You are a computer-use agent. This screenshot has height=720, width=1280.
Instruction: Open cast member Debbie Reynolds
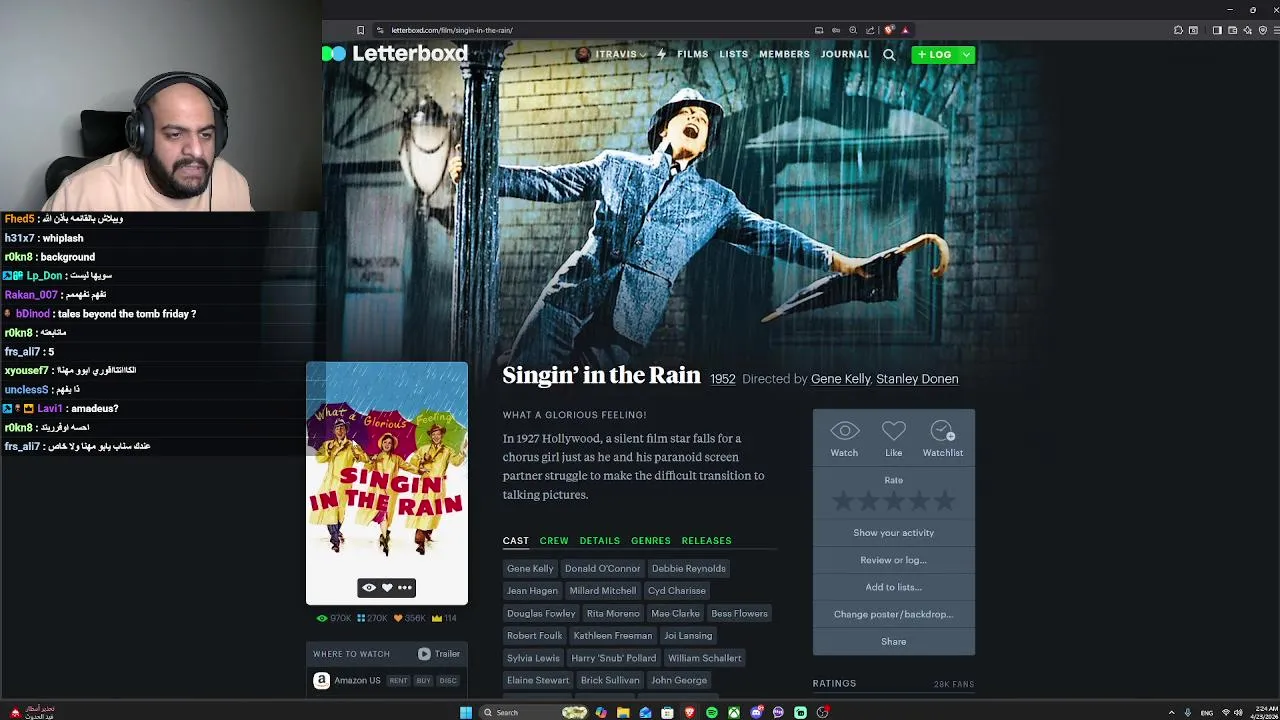(x=688, y=568)
